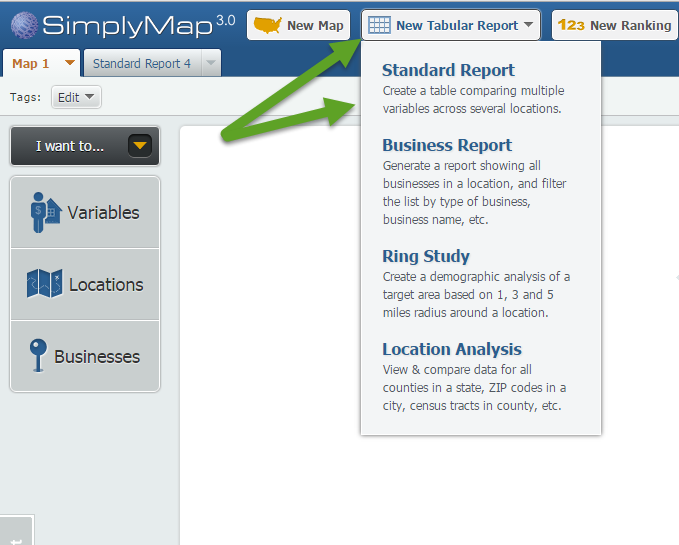Screen dimensions: 679x545
Task: Switch to the Standard Report 4 tab
Action: tap(142, 63)
